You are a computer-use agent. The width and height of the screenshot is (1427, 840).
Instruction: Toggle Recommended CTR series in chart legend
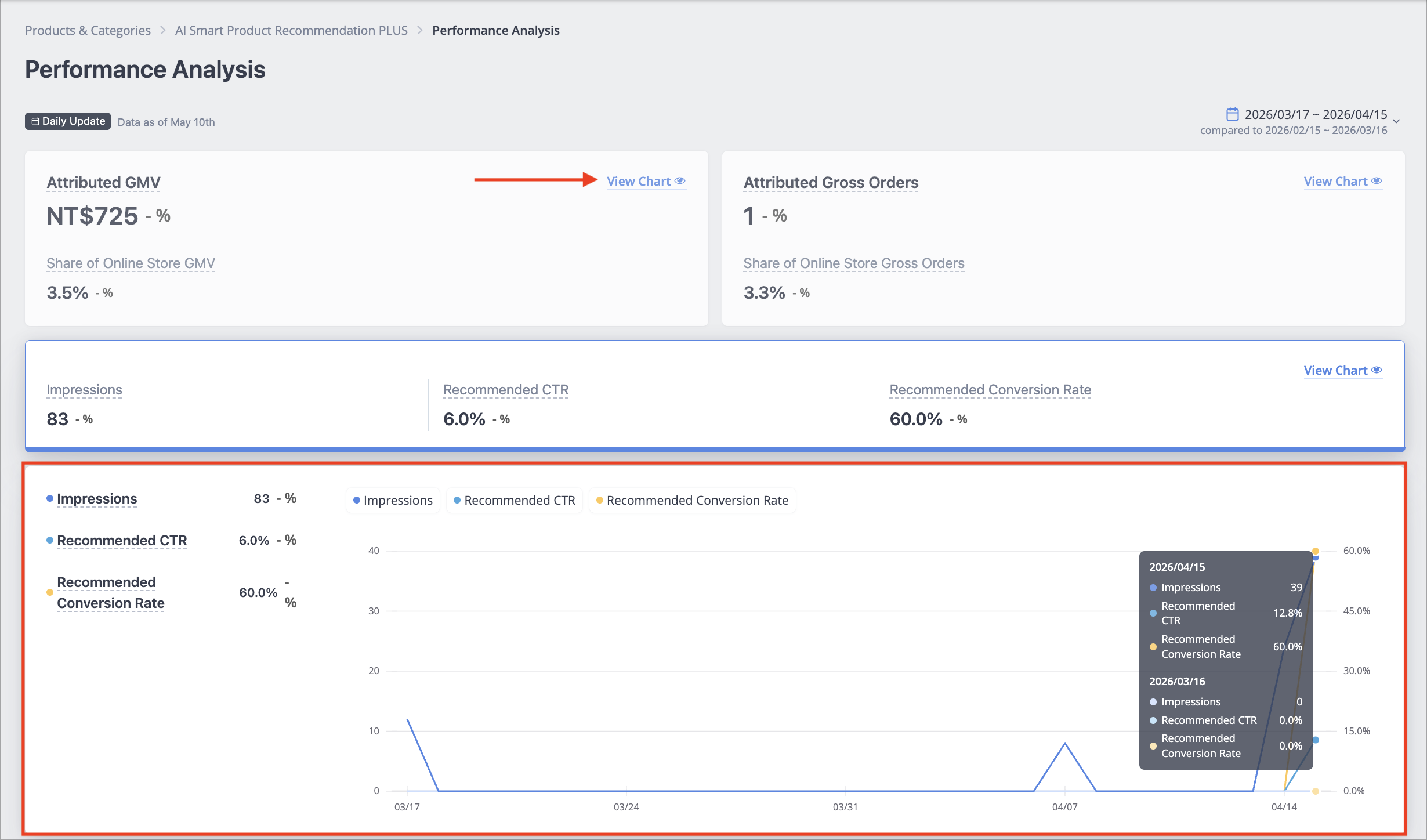tap(514, 500)
